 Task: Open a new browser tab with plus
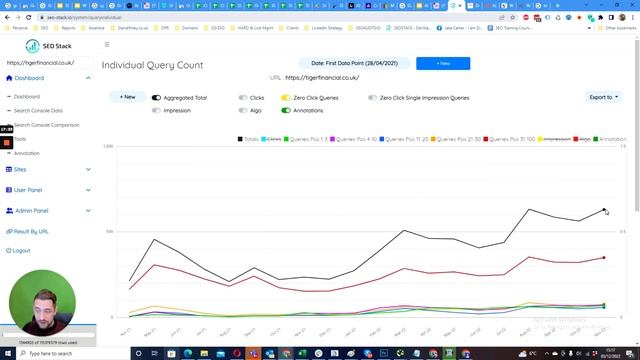pos(557,6)
